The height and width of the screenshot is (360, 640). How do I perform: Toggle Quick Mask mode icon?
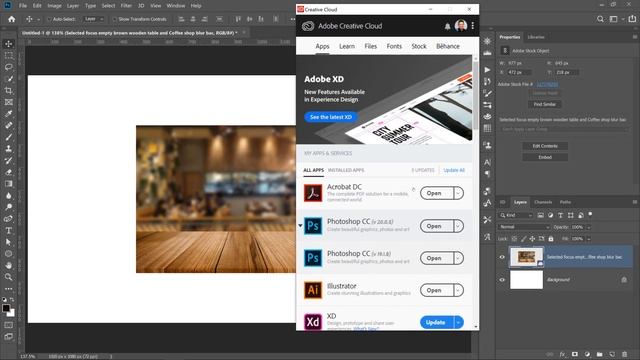click(9, 325)
